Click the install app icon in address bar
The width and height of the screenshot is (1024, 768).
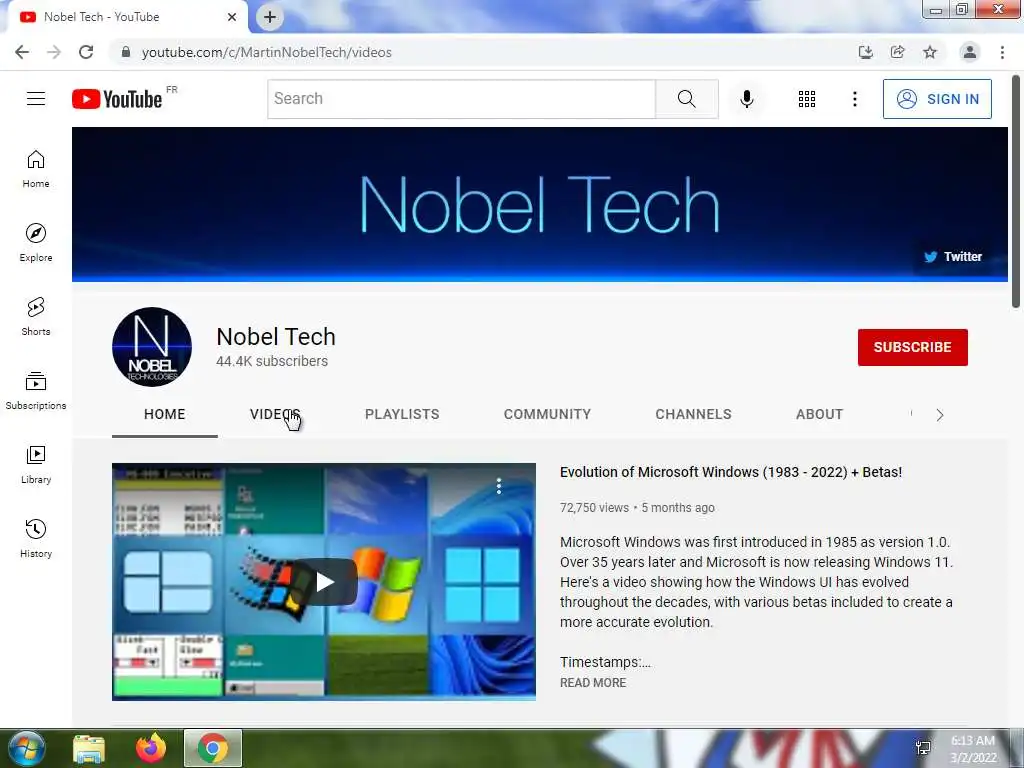pos(865,52)
